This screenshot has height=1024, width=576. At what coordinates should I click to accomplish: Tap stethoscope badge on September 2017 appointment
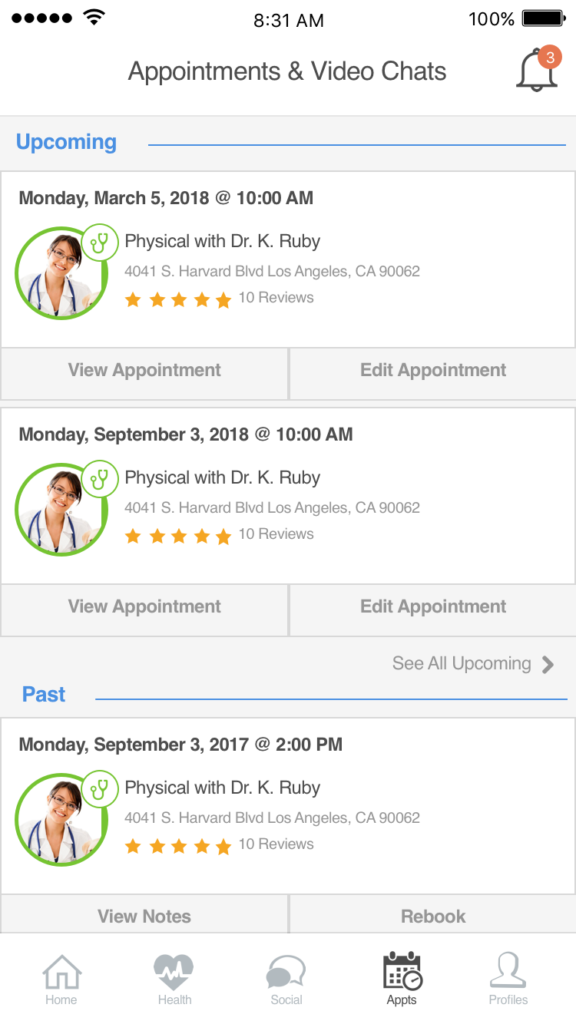[x=100, y=789]
